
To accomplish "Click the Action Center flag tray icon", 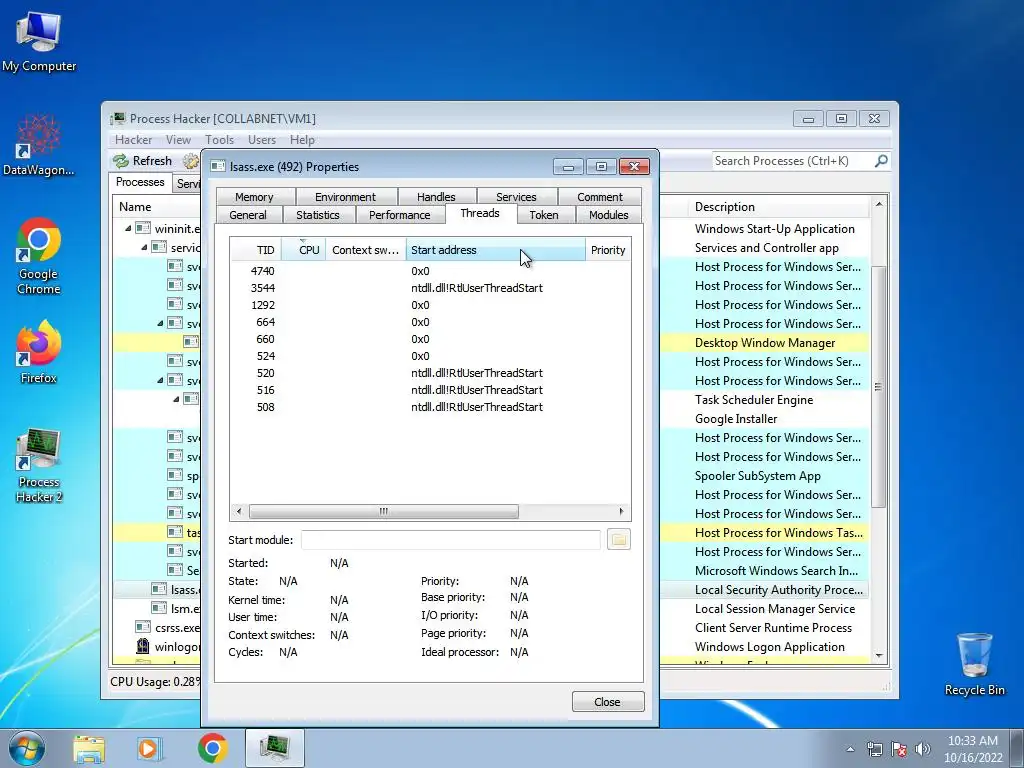I will [x=899, y=749].
